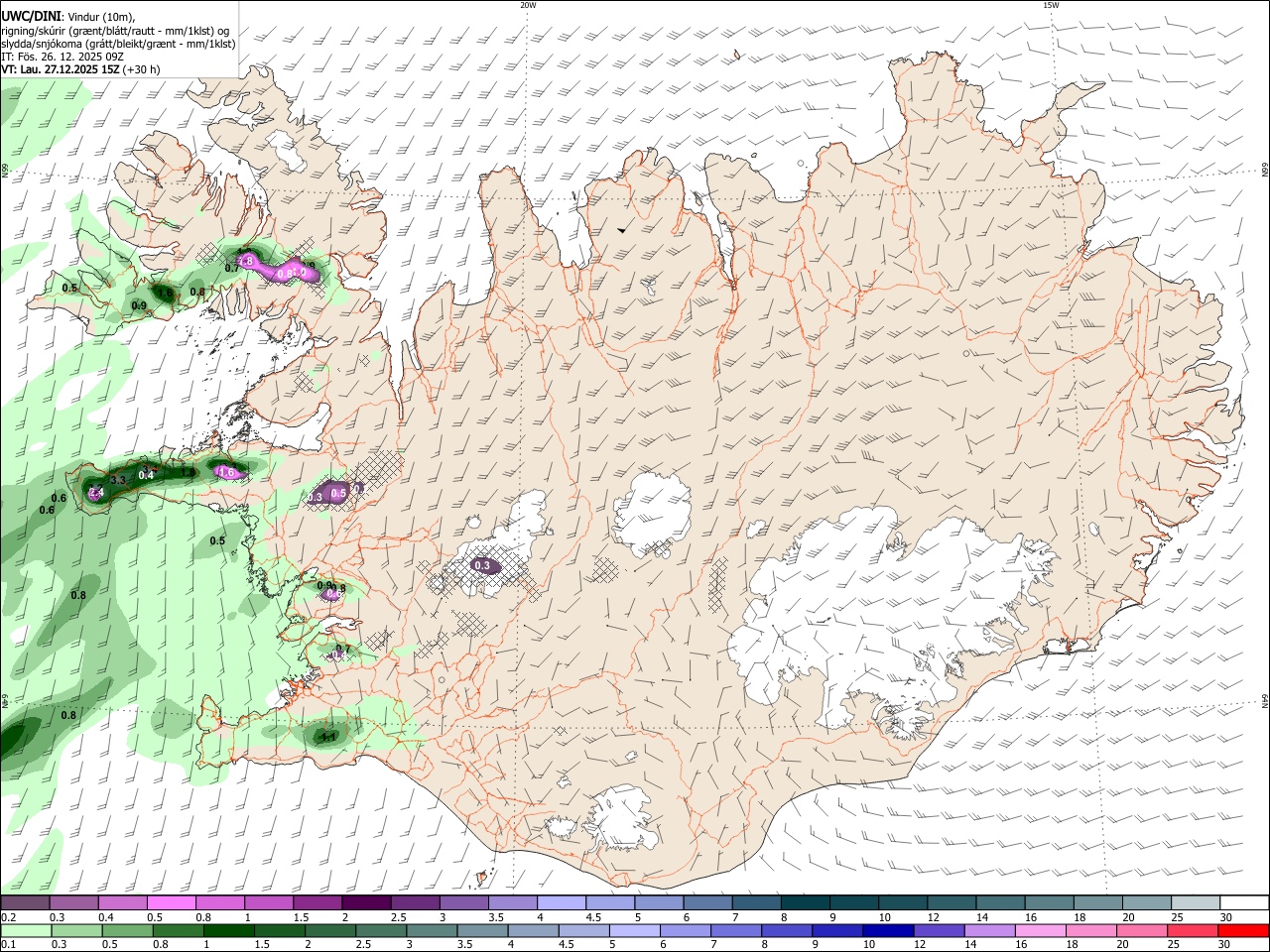Image resolution: width=1270 pixels, height=952 pixels.
Task: Click the 20W longitude label at top
Action: (528, 5)
